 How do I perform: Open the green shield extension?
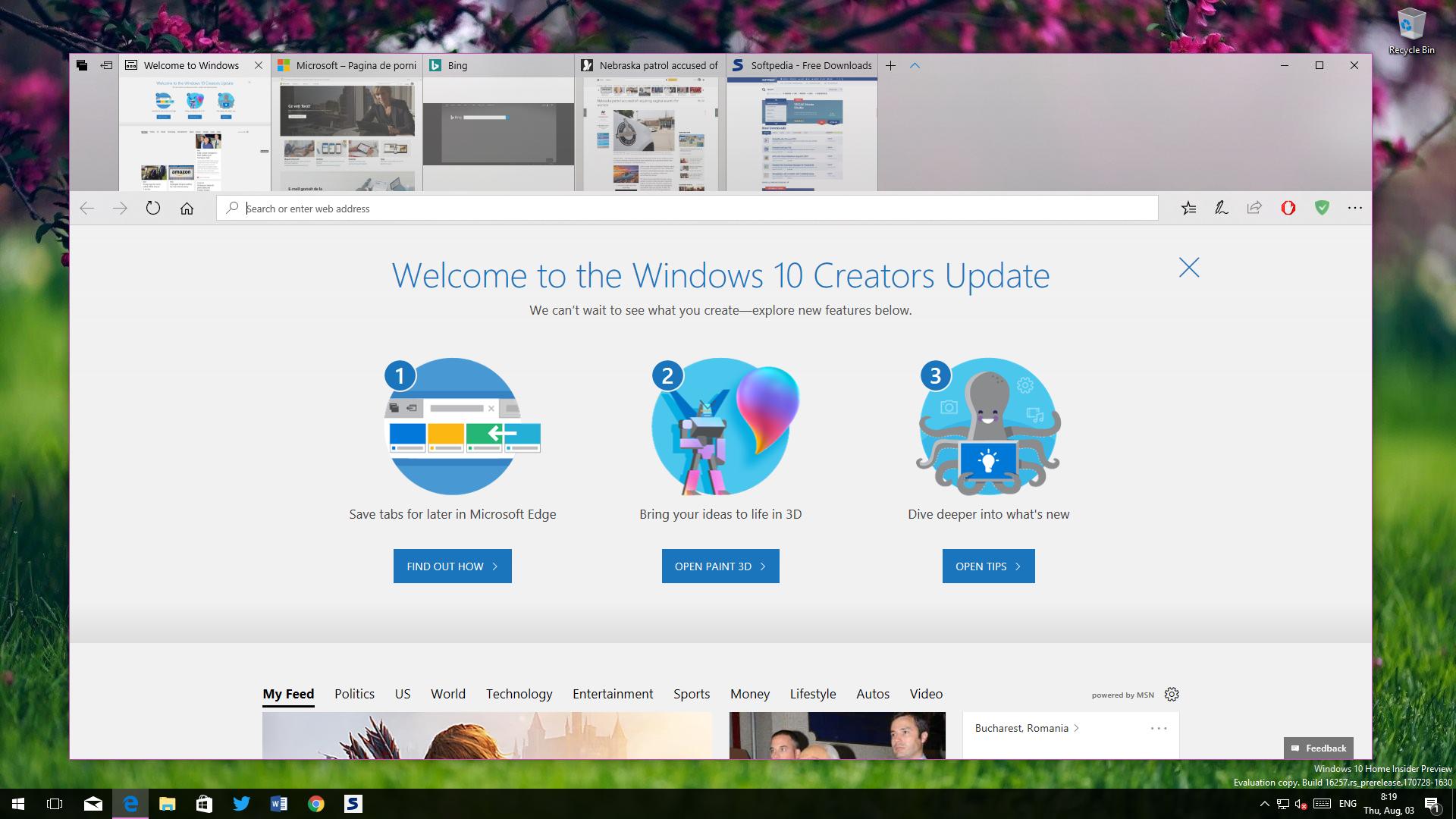[x=1322, y=208]
